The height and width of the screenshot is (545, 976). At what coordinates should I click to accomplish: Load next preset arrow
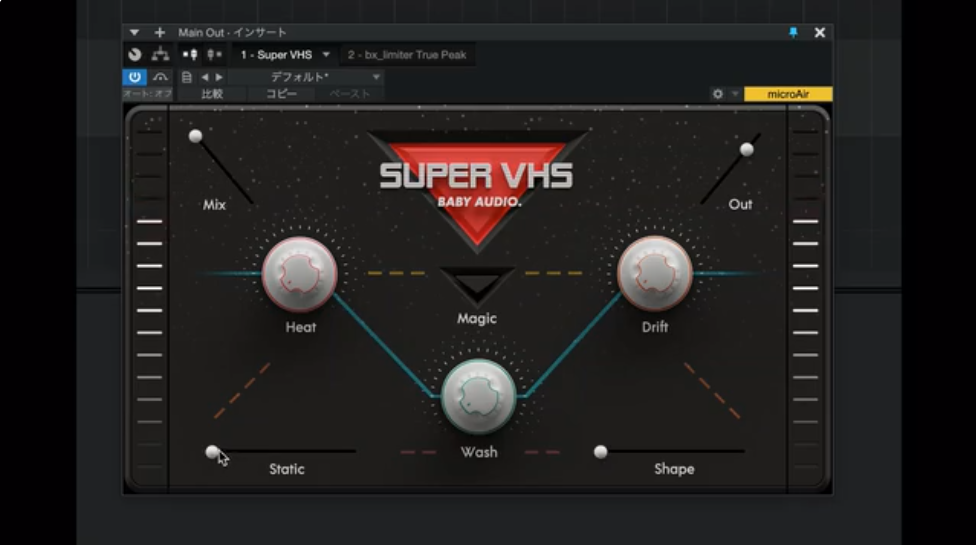click(219, 77)
